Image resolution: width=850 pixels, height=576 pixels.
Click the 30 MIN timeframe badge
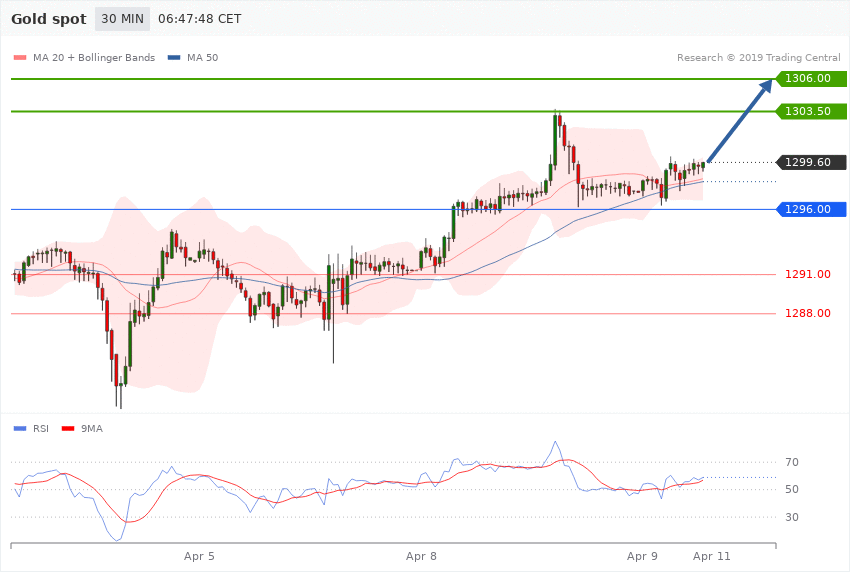(x=123, y=19)
